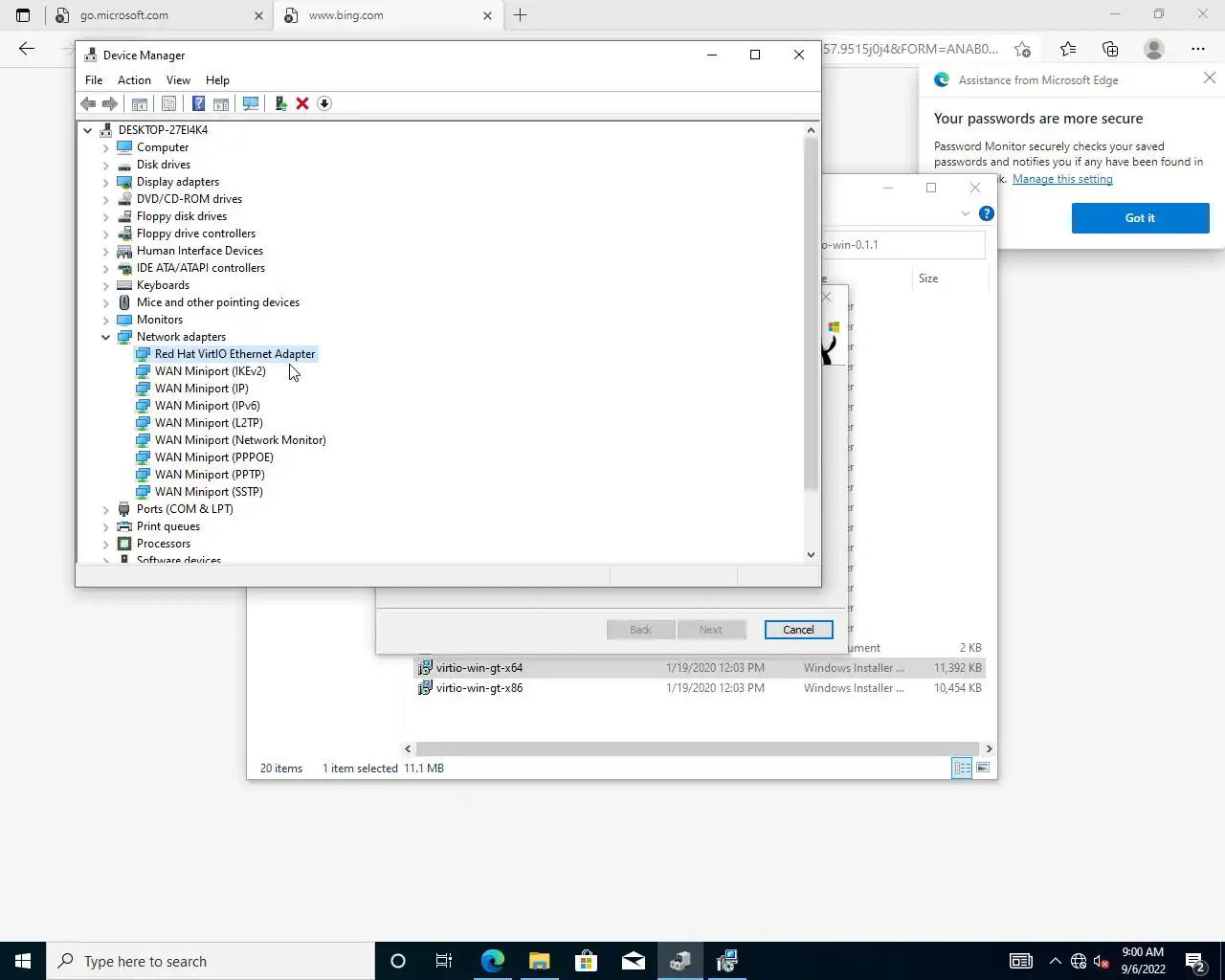The width and height of the screenshot is (1225, 980).
Task: Click the Device Manager vertical scrollbar thumb
Action: (811, 312)
